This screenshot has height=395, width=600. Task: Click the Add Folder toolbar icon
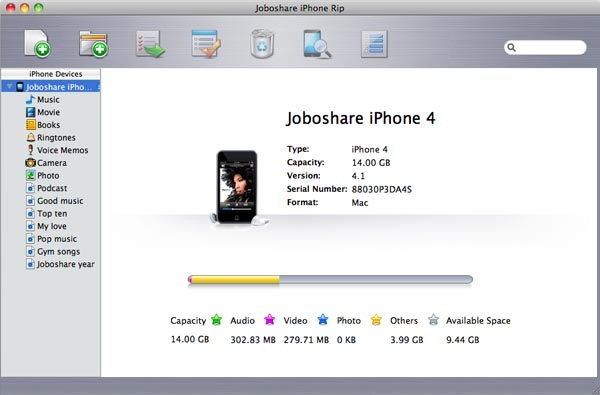(x=93, y=44)
